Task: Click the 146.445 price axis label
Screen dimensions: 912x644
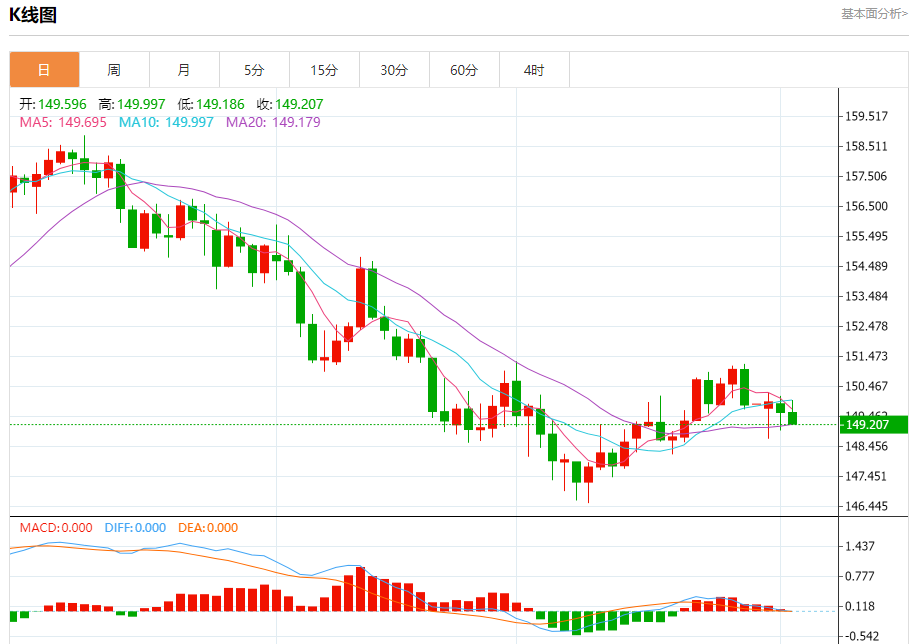Action: click(866, 506)
